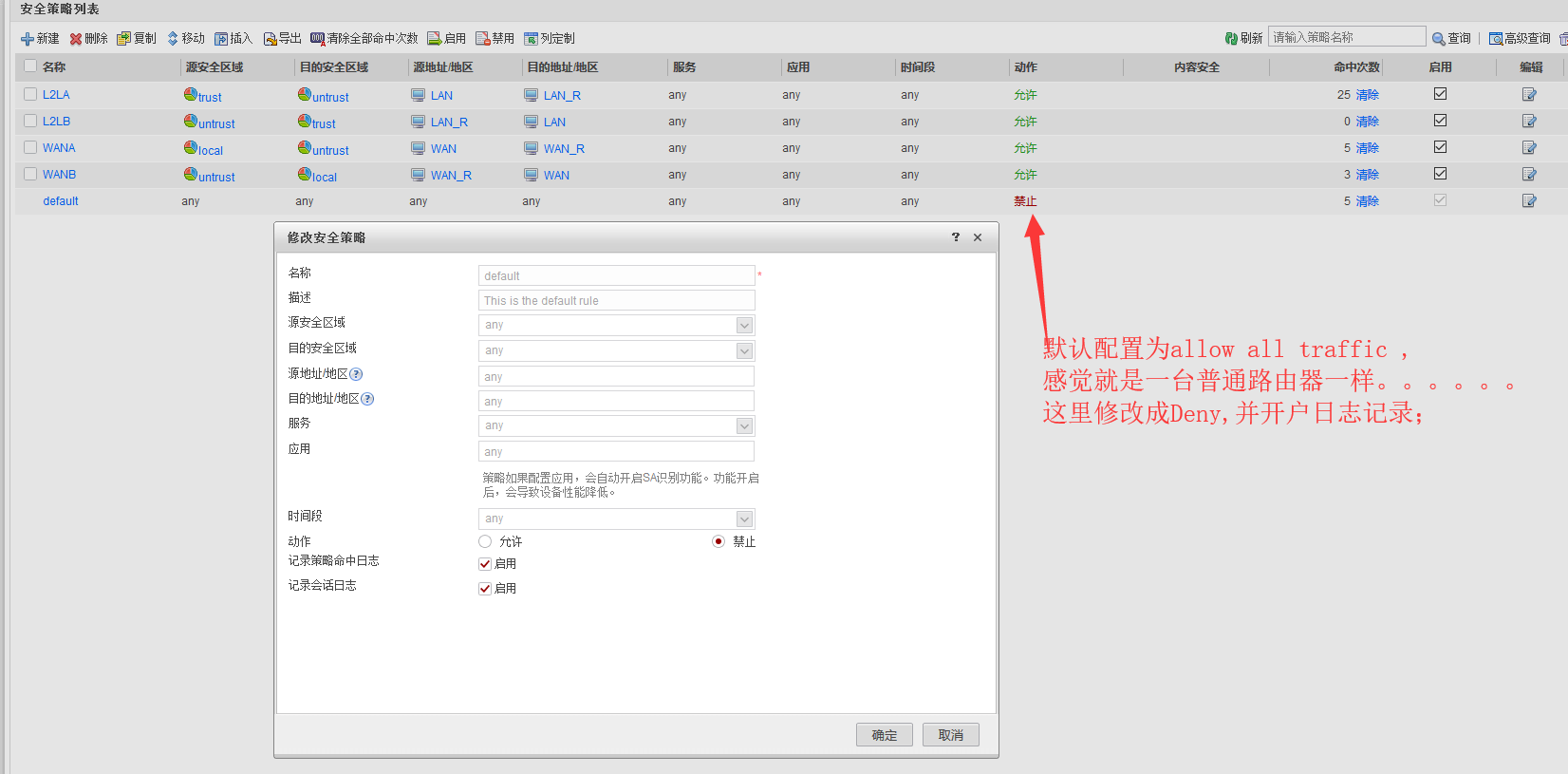Select the 允许 (allow) radio button

coord(485,541)
